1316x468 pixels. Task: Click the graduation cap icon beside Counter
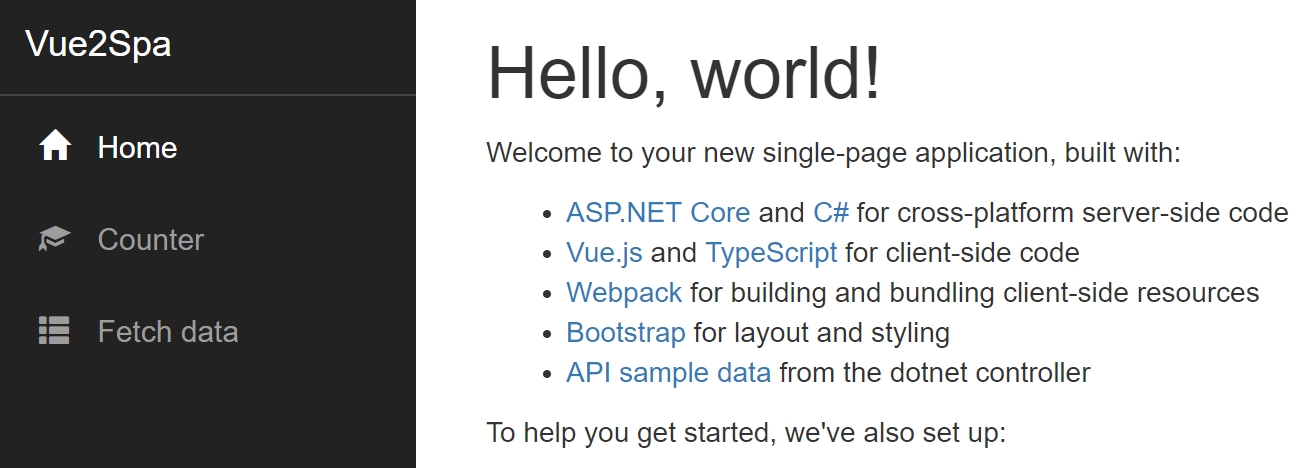point(54,240)
